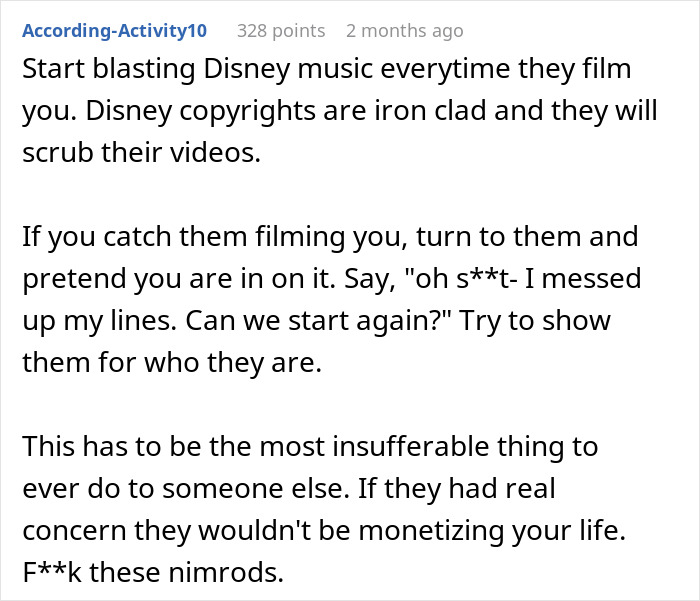Click the word "copyrights" in first paragraph
Screen dimensions: 700x601
pos(248,112)
